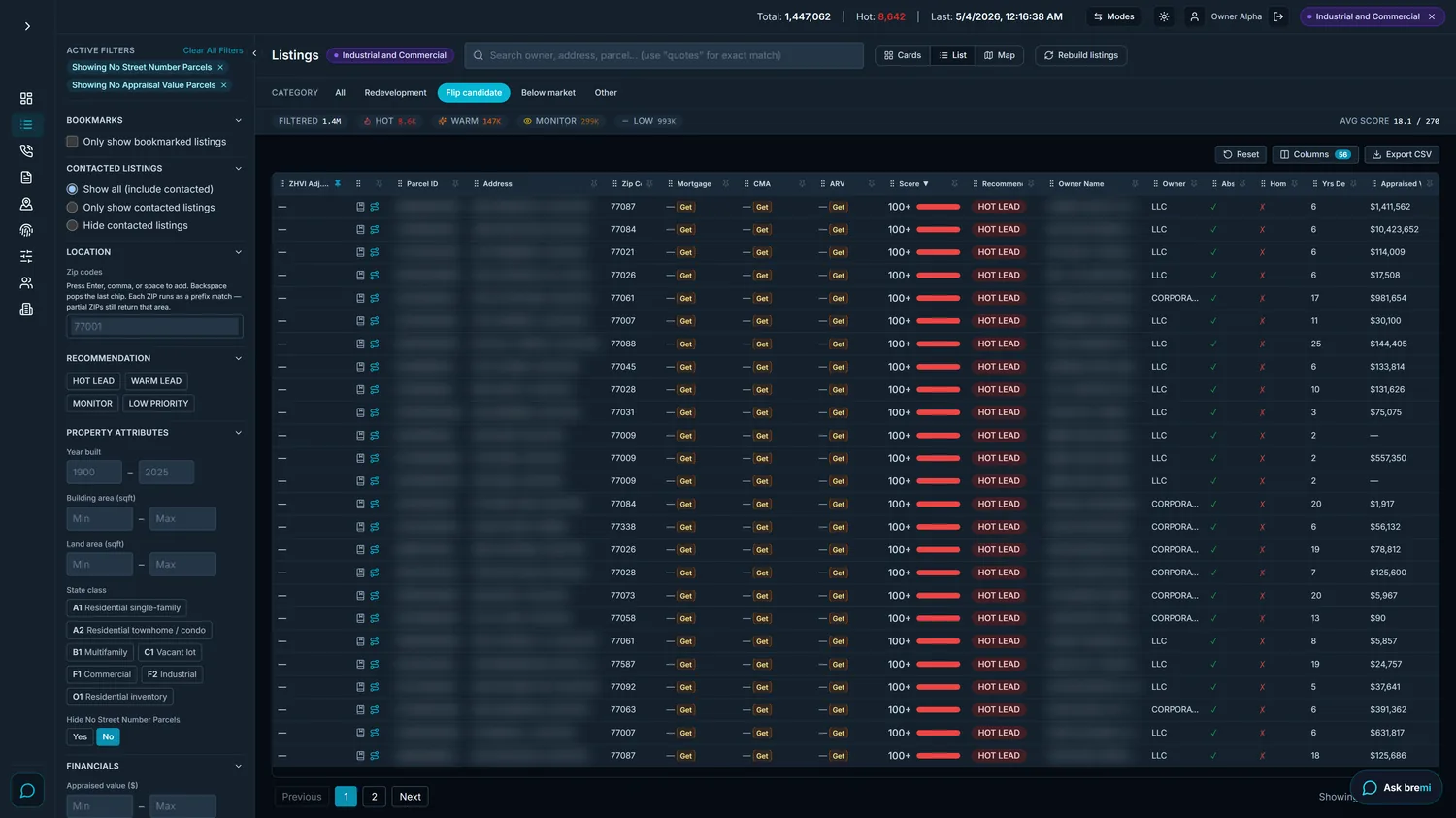1456x818 pixels.
Task: Switch to Map view
Action: tap(1000, 55)
